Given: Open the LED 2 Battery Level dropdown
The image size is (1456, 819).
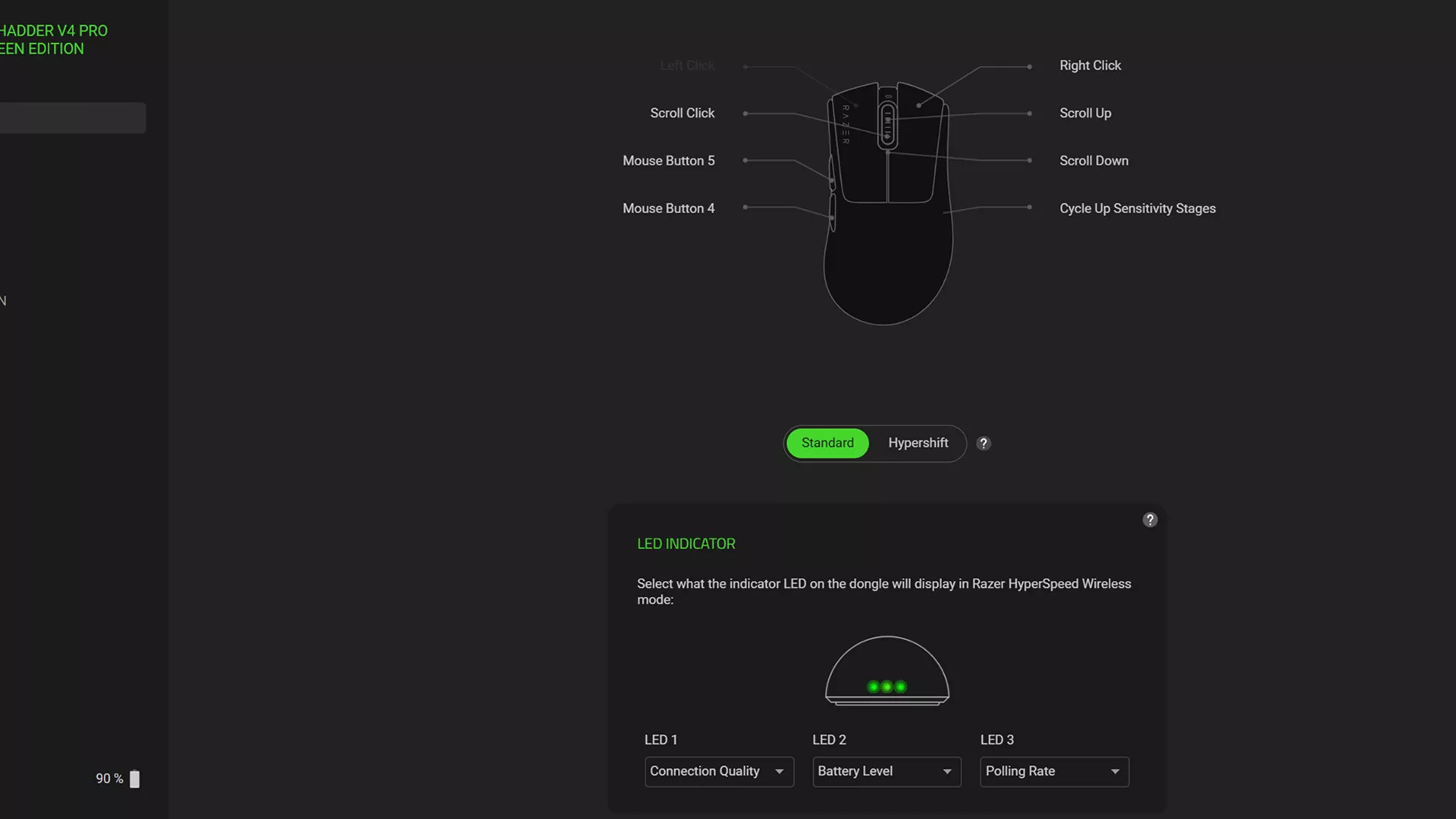Looking at the screenshot, I should point(886,771).
